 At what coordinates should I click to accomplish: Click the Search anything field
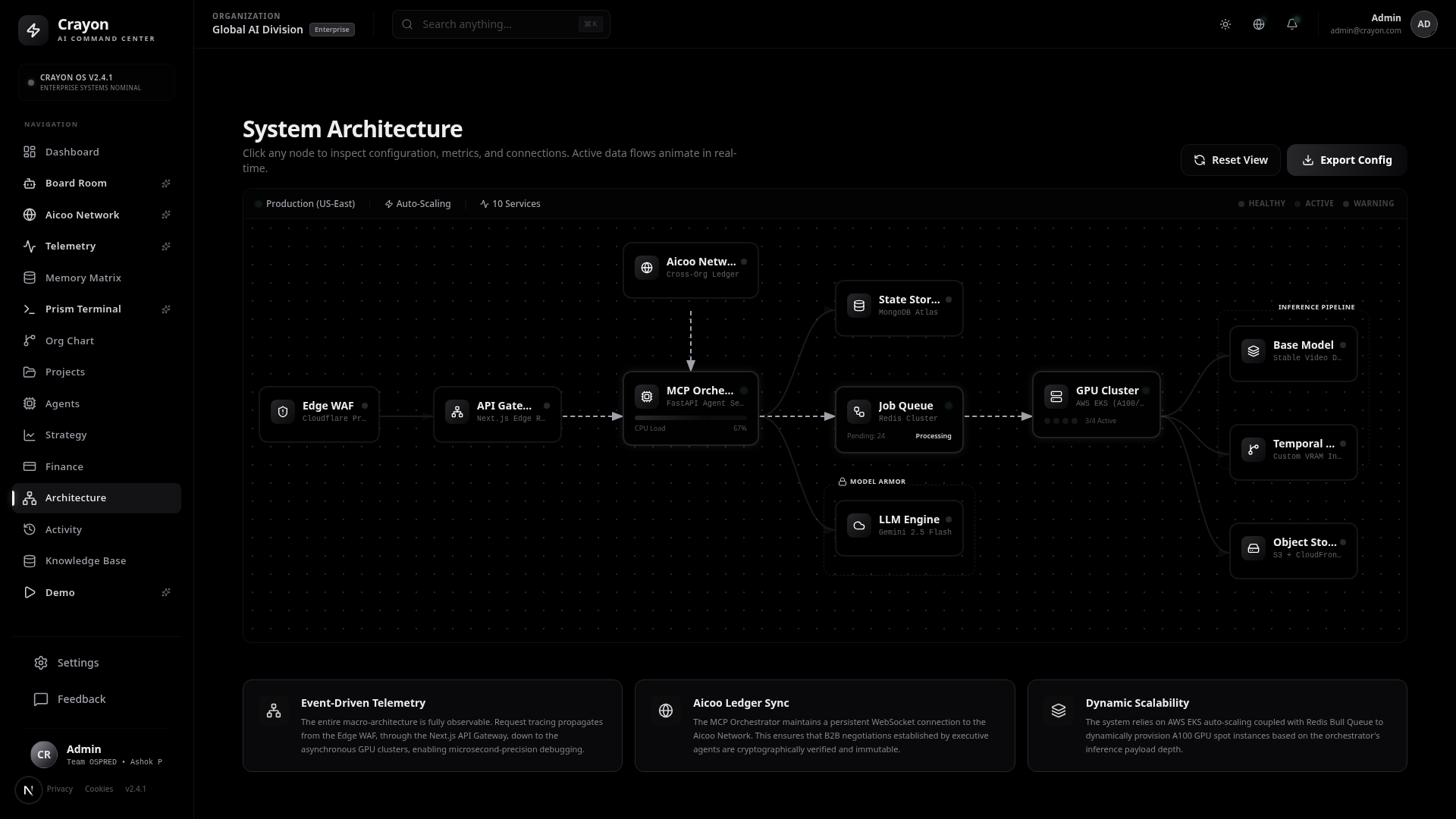click(x=501, y=24)
